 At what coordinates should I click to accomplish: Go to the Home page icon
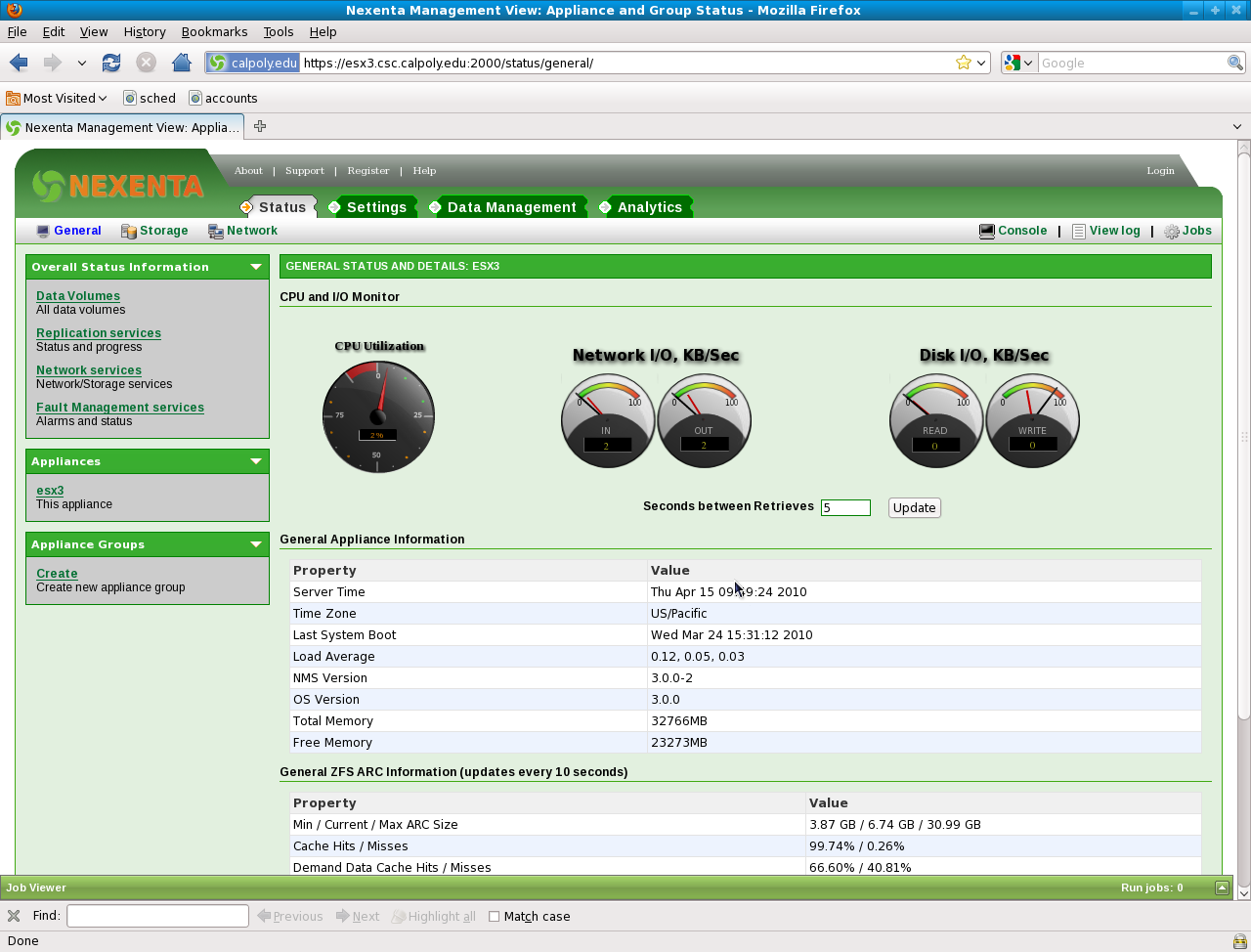coord(181,63)
